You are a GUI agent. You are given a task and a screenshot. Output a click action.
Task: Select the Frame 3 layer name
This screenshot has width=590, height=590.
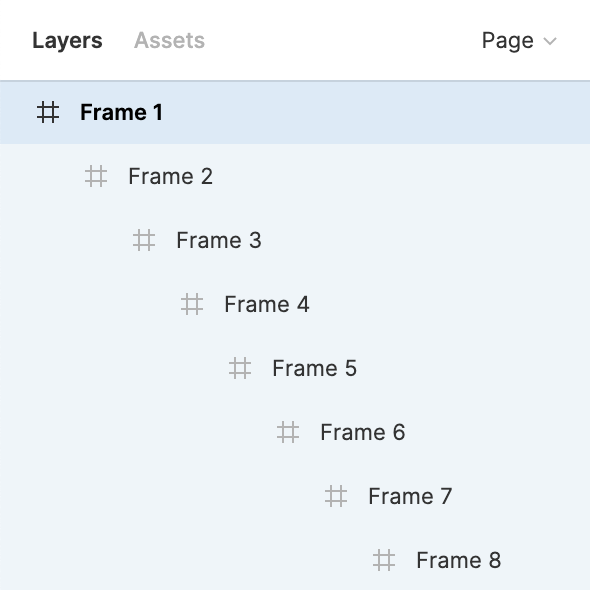pos(219,240)
